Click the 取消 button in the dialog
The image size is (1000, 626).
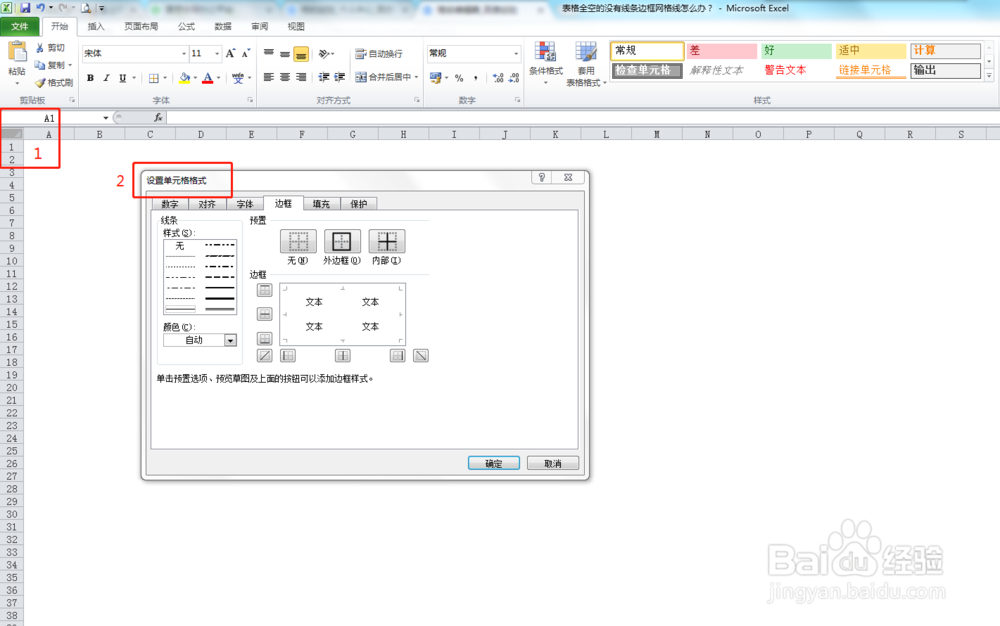click(552, 462)
